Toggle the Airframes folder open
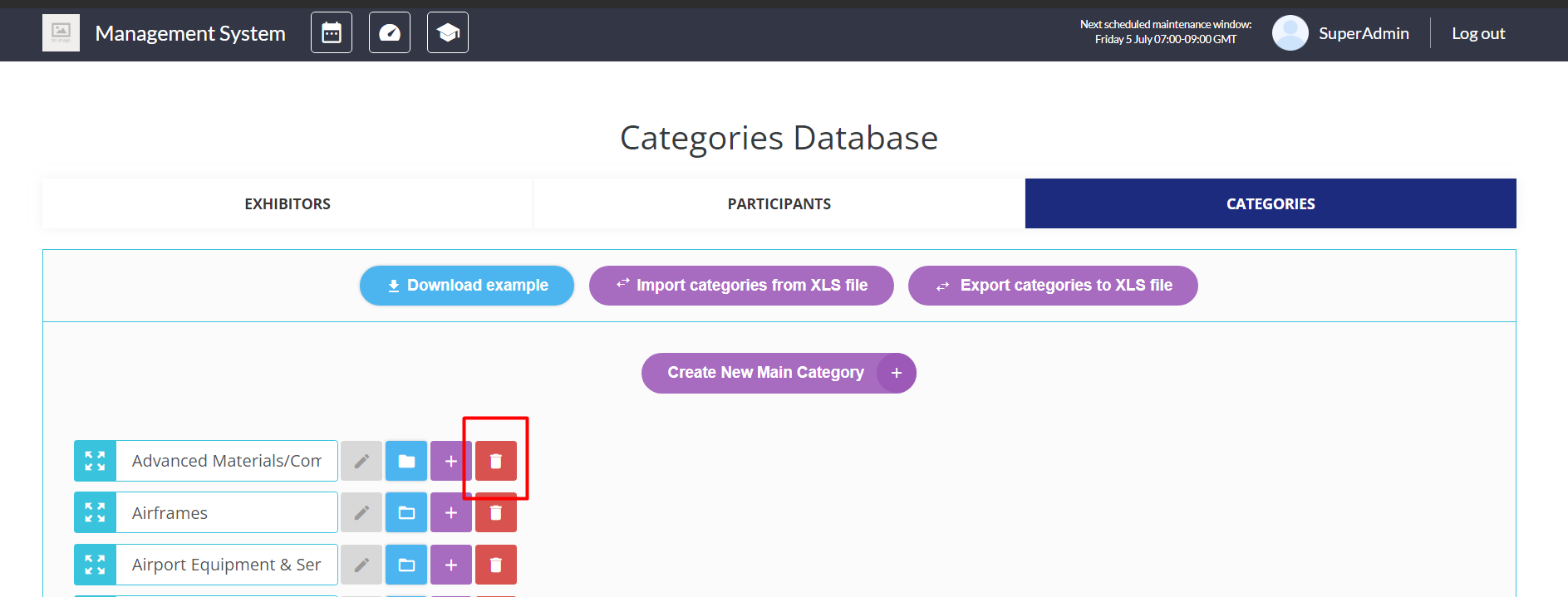The height and width of the screenshot is (597, 1568). (x=406, y=513)
